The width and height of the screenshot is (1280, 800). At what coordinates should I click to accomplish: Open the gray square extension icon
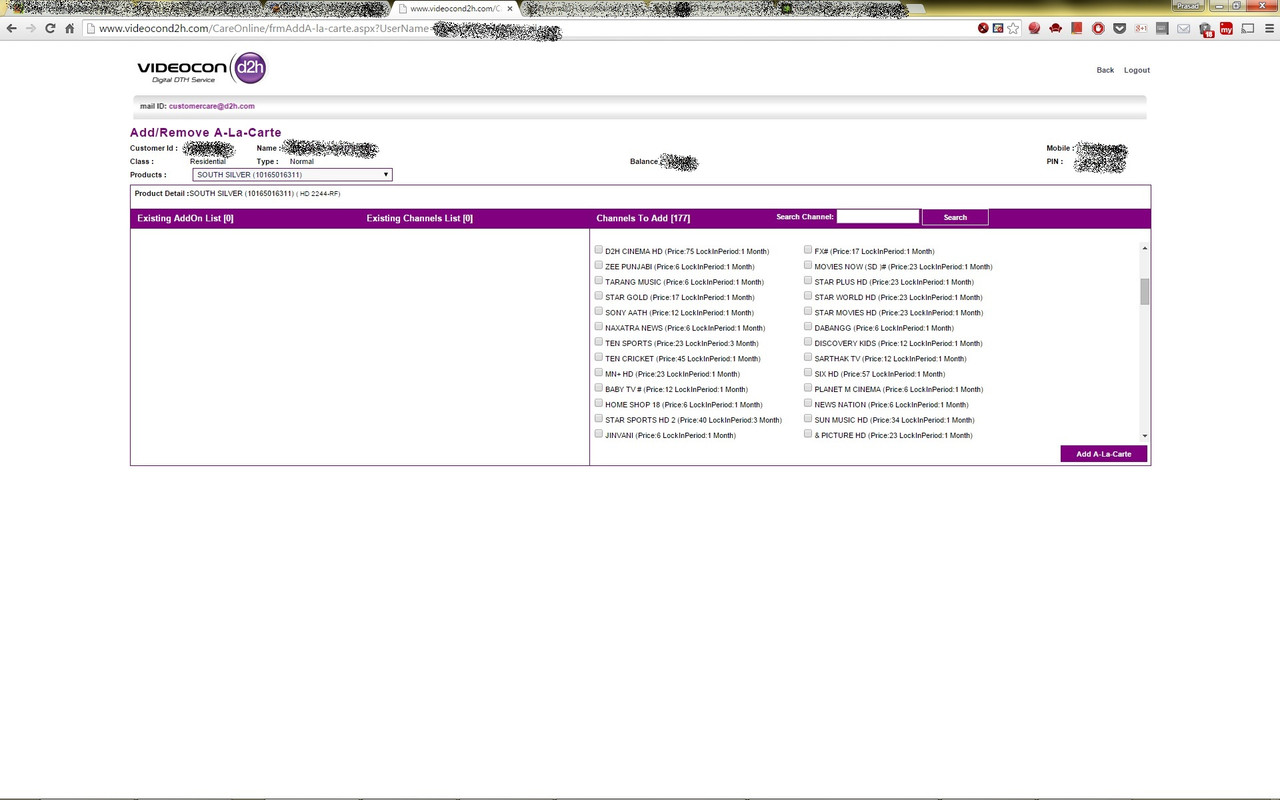1162,29
